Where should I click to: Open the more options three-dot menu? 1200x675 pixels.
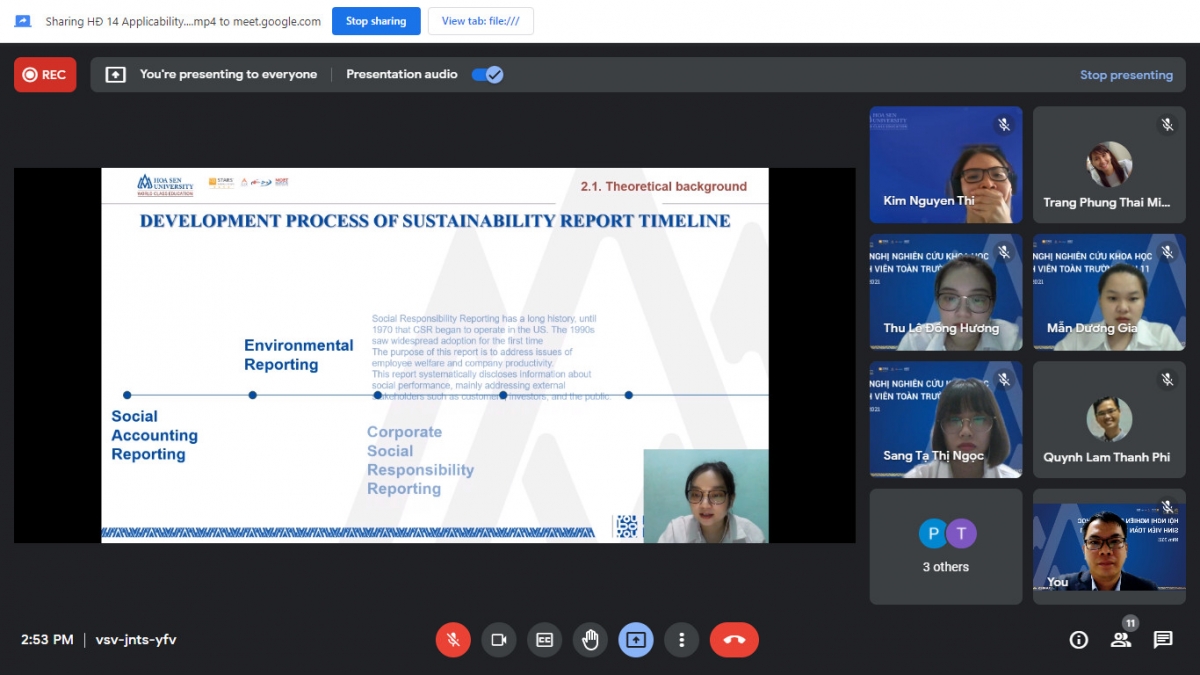[682, 640]
